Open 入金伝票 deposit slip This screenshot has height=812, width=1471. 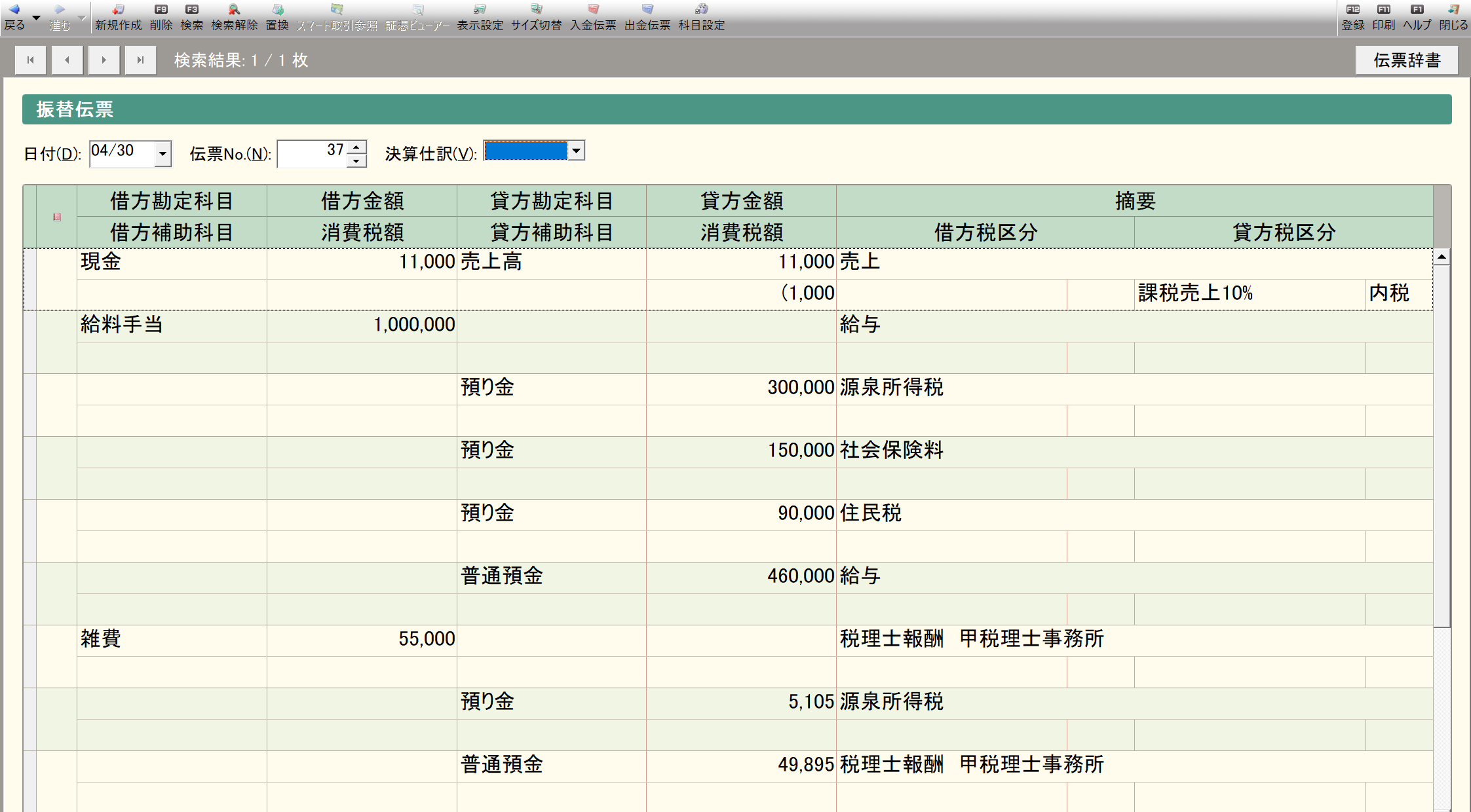592,16
